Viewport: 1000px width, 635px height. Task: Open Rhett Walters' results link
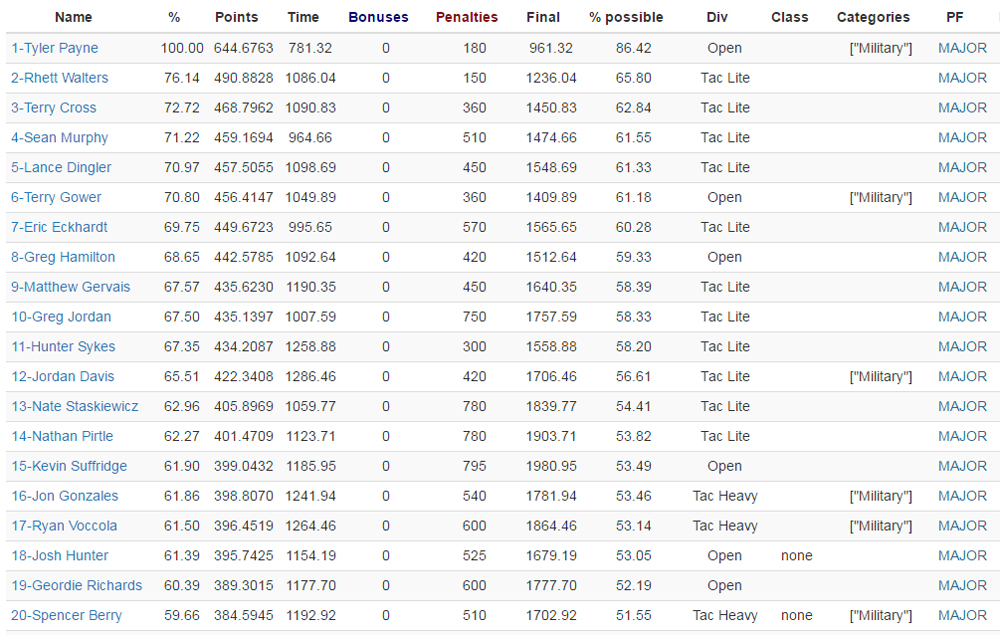tap(59, 78)
